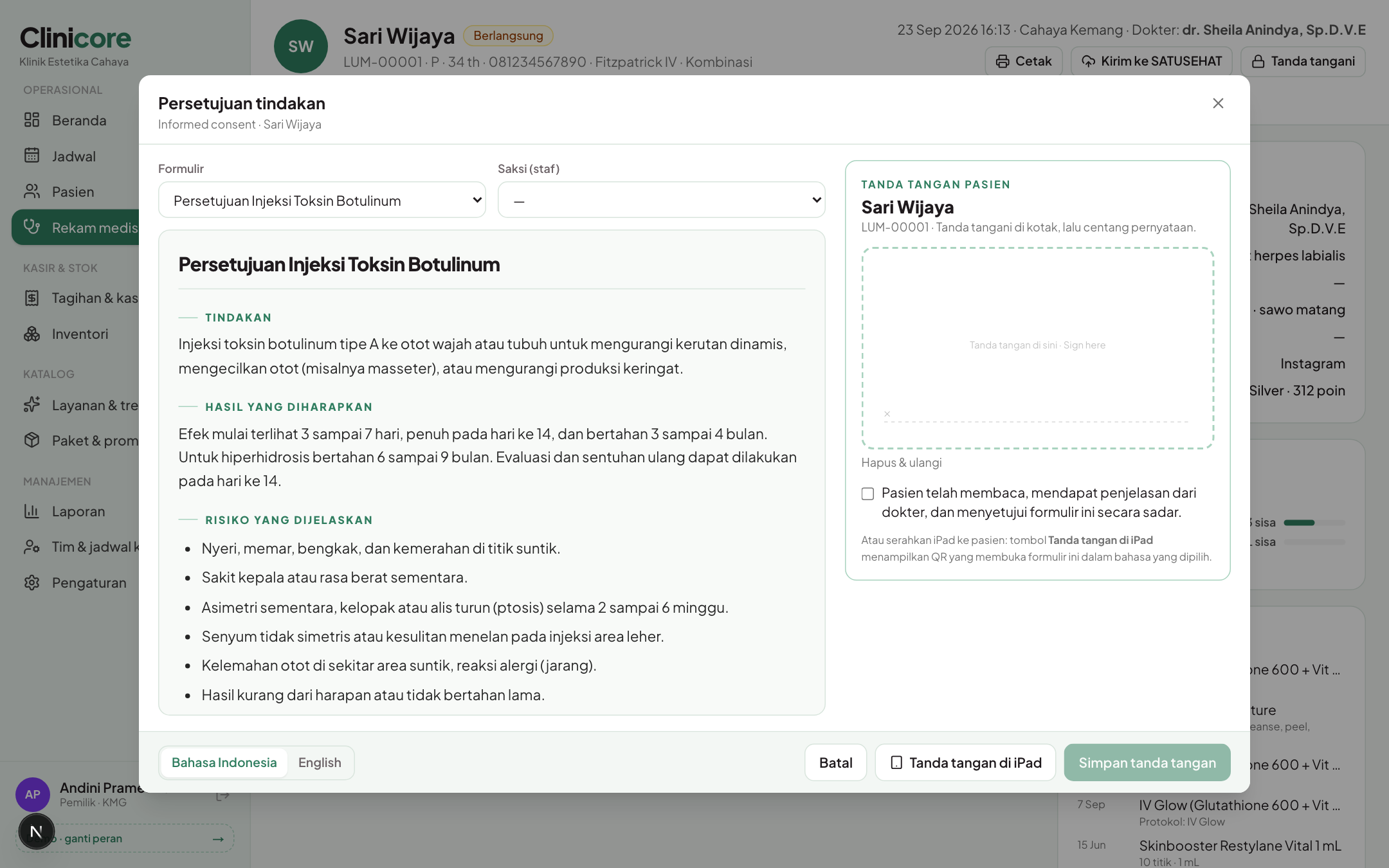Switch form language to Bahasa Indonesia

[x=224, y=763]
